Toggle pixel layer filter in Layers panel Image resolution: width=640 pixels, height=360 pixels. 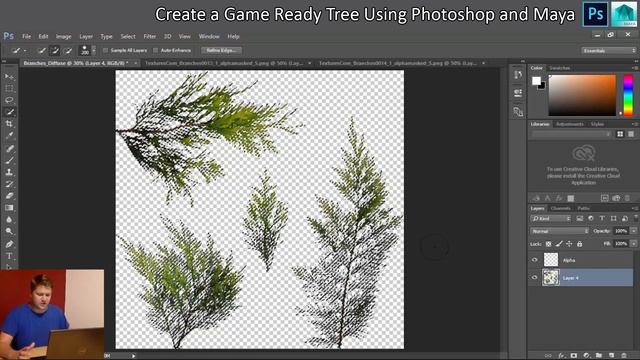click(580, 219)
